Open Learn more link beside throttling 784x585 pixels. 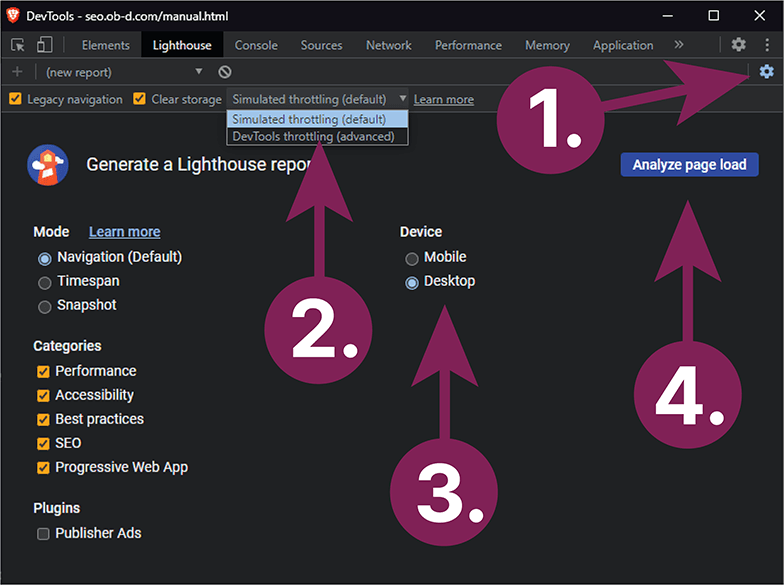tap(444, 100)
